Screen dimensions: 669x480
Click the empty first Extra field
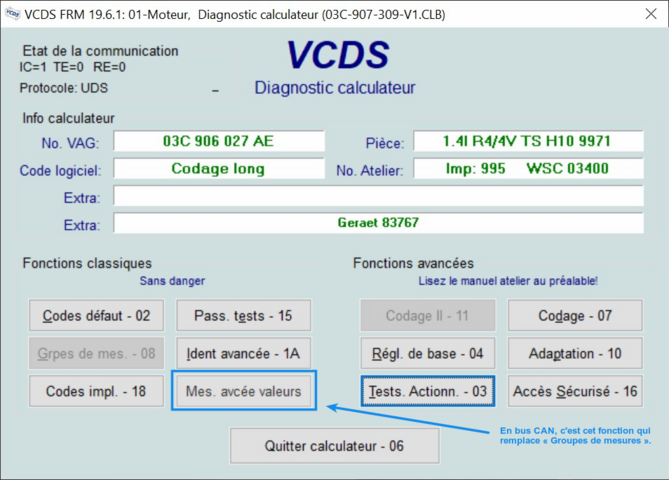pos(378,196)
